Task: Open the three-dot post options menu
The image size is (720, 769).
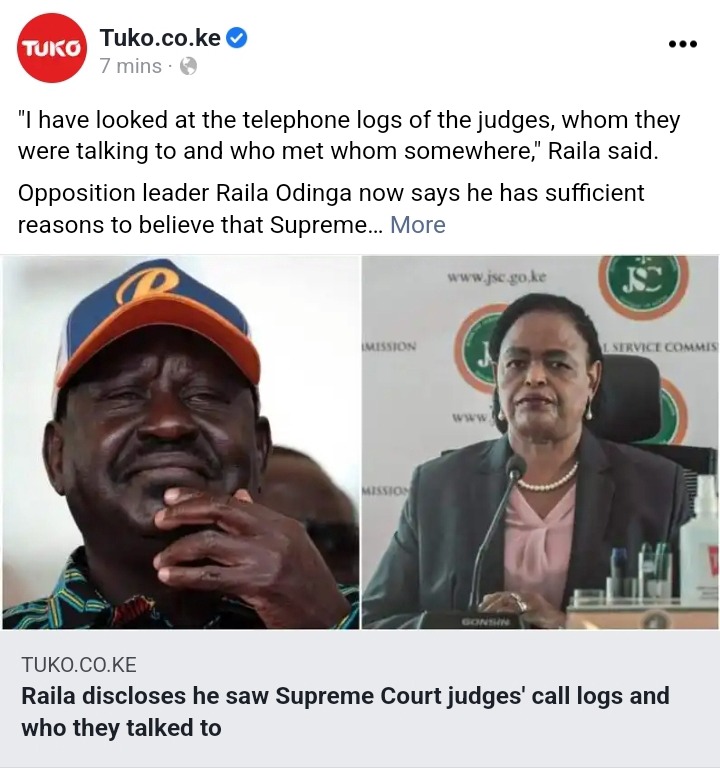Action: 683,44
